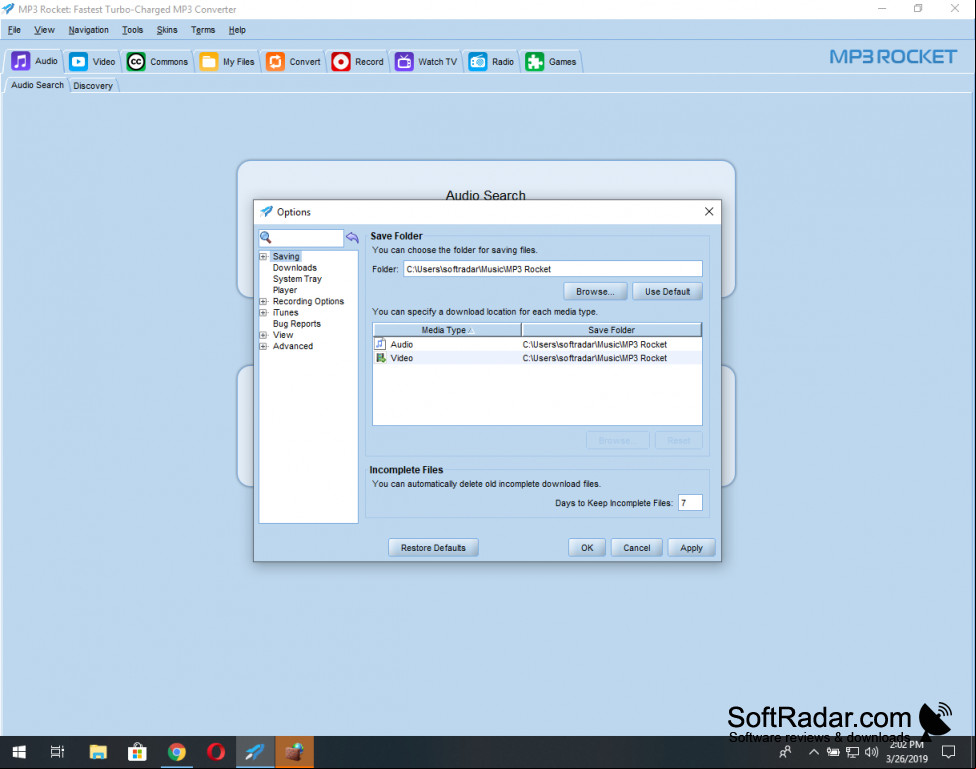Image resolution: width=976 pixels, height=769 pixels.
Task: Close the Options dialog
Action: coord(709,212)
